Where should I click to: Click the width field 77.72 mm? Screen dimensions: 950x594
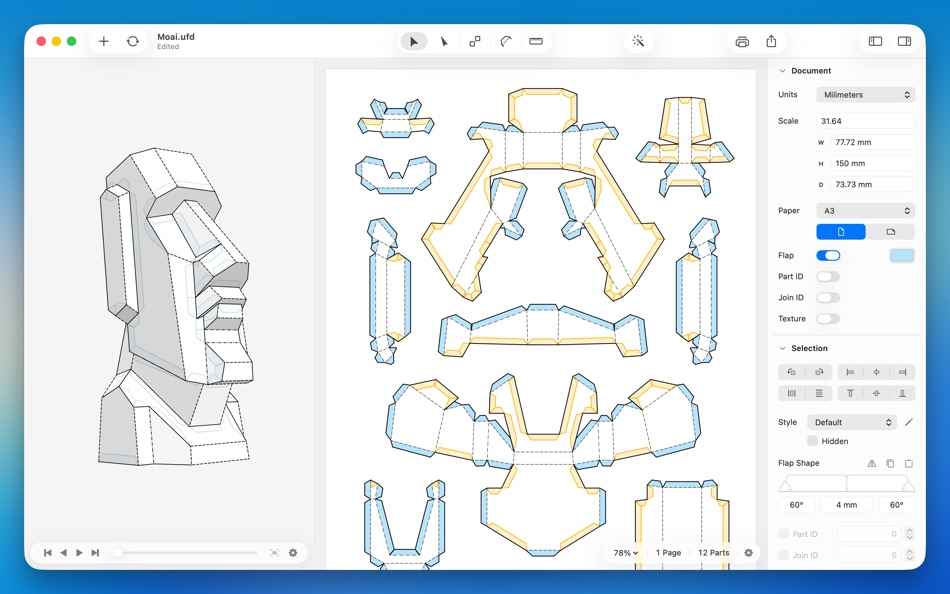pyautogui.click(x=873, y=142)
